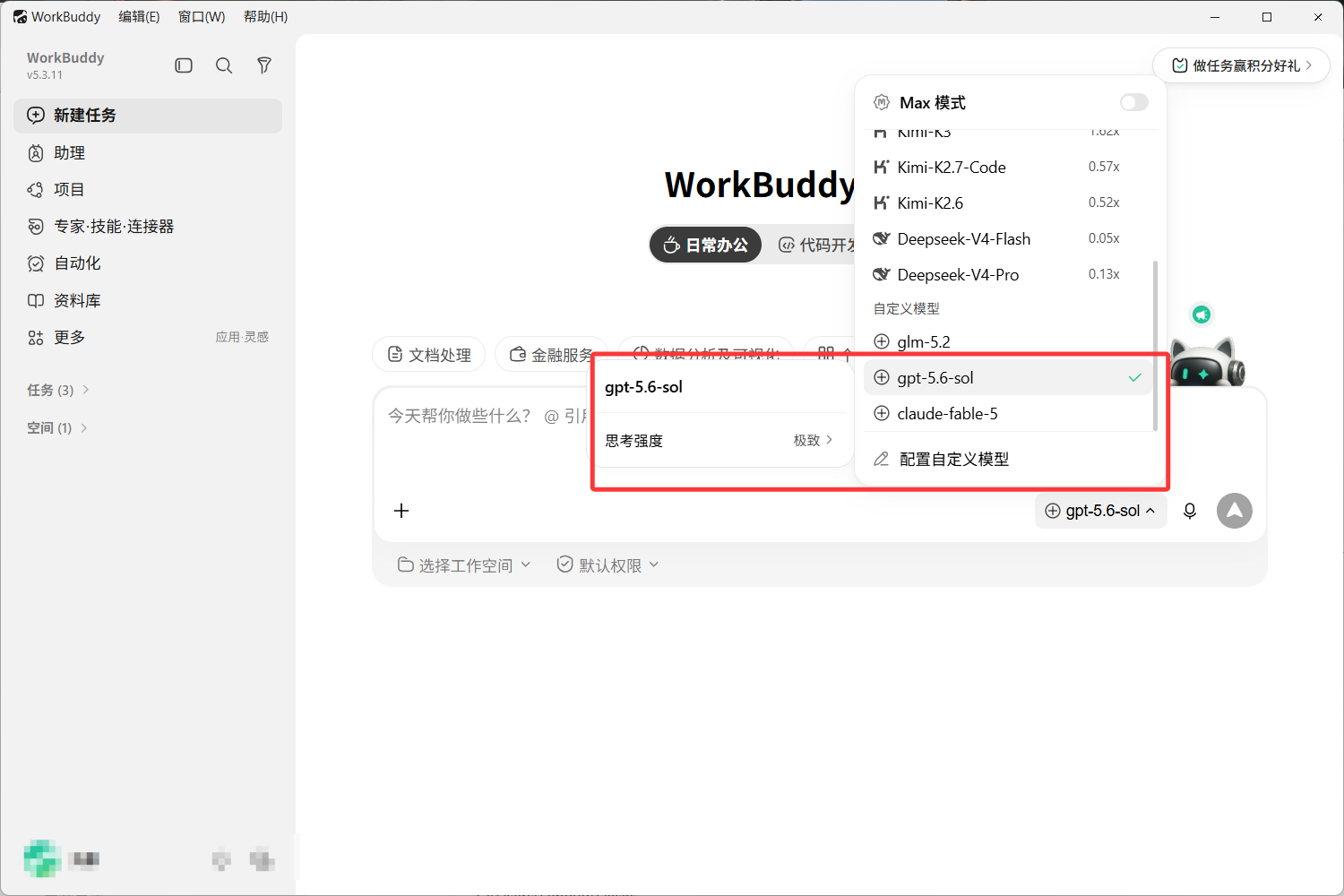Collapse the gpt-5.6-sol model selector dropdown
Image resolution: width=1344 pixels, height=896 pixels.
click(x=1100, y=511)
